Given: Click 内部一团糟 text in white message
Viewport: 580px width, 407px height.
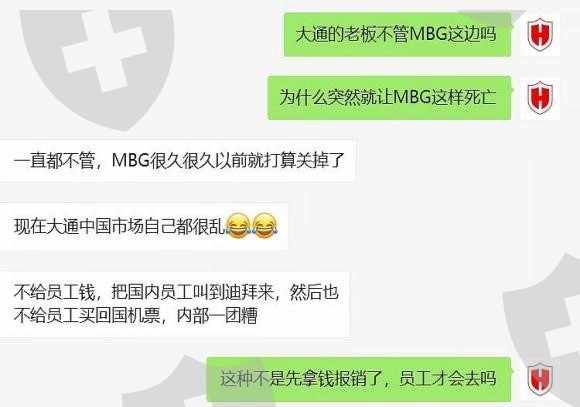Looking at the screenshot, I should coord(217,316).
